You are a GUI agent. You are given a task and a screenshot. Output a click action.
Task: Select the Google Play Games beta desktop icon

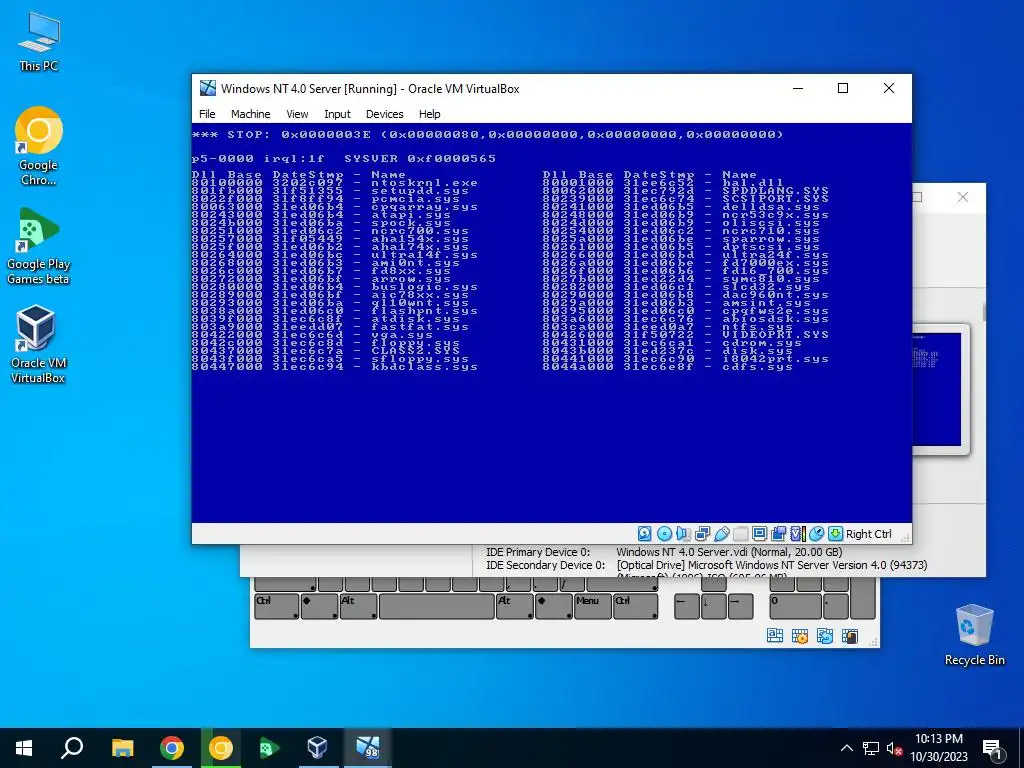click(39, 246)
